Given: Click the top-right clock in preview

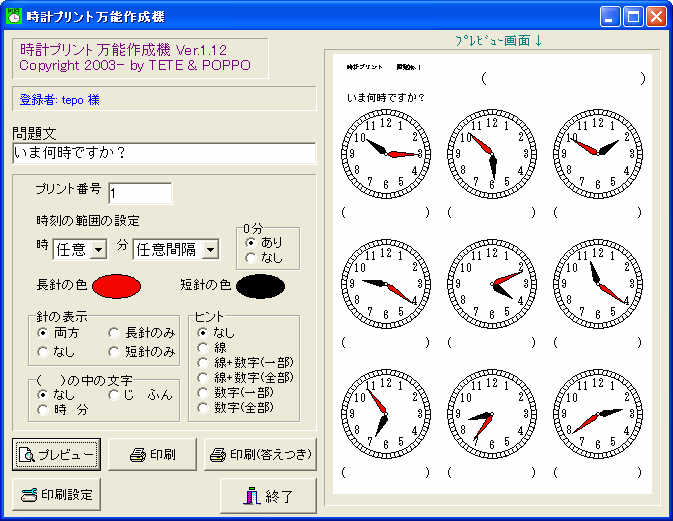Looking at the screenshot, I should click(x=598, y=154).
